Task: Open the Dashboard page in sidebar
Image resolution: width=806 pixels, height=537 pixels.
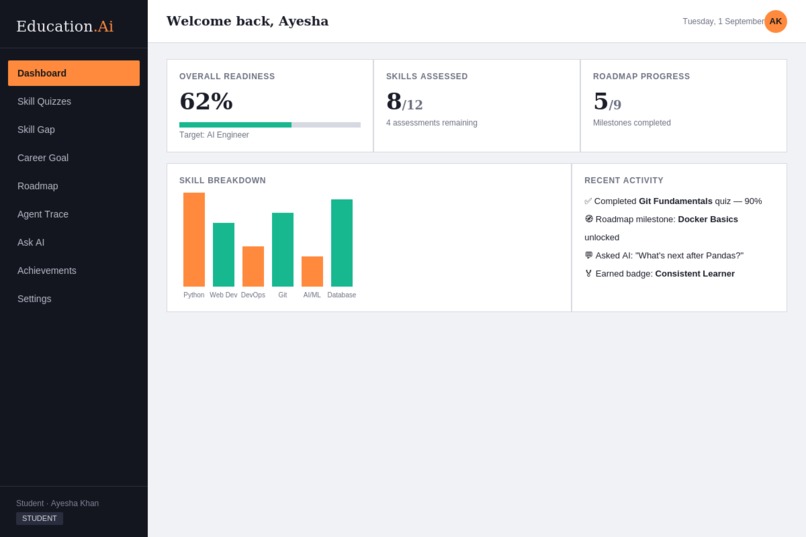Action: point(74,73)
